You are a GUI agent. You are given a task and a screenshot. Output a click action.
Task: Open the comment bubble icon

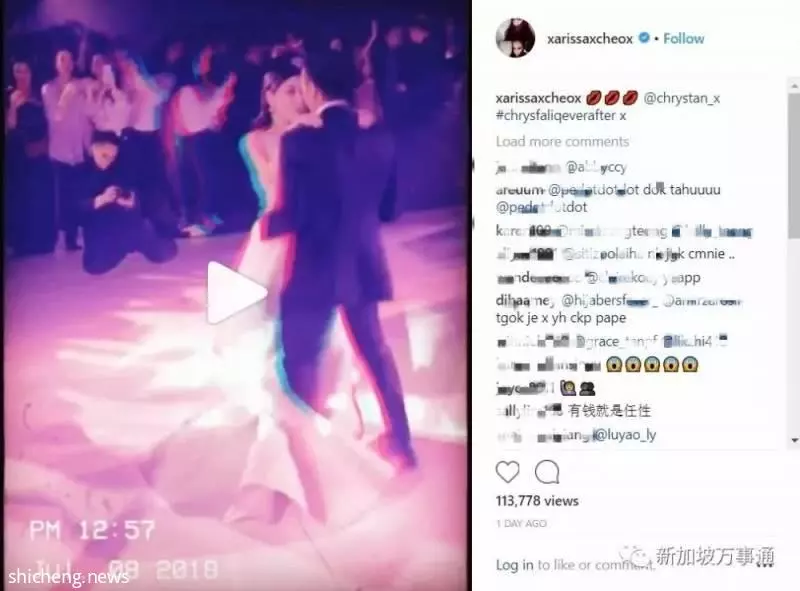tap(547, 472)
